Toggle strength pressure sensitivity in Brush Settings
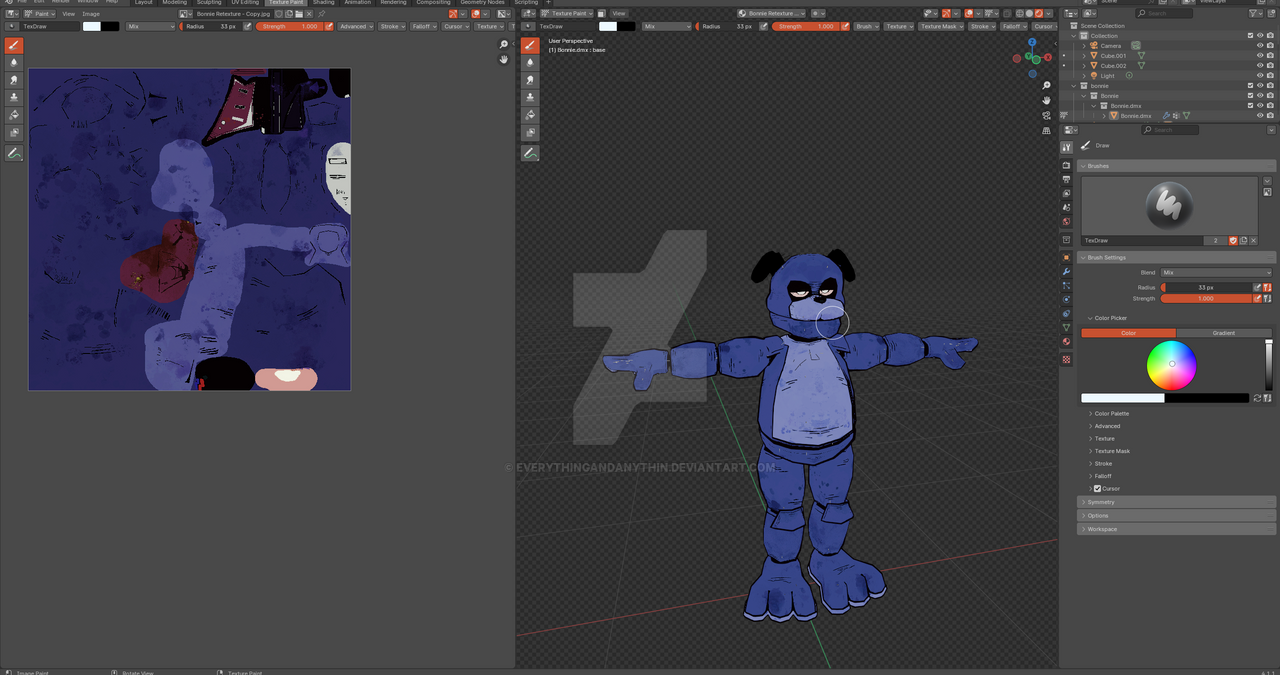 coord(1257,299)
